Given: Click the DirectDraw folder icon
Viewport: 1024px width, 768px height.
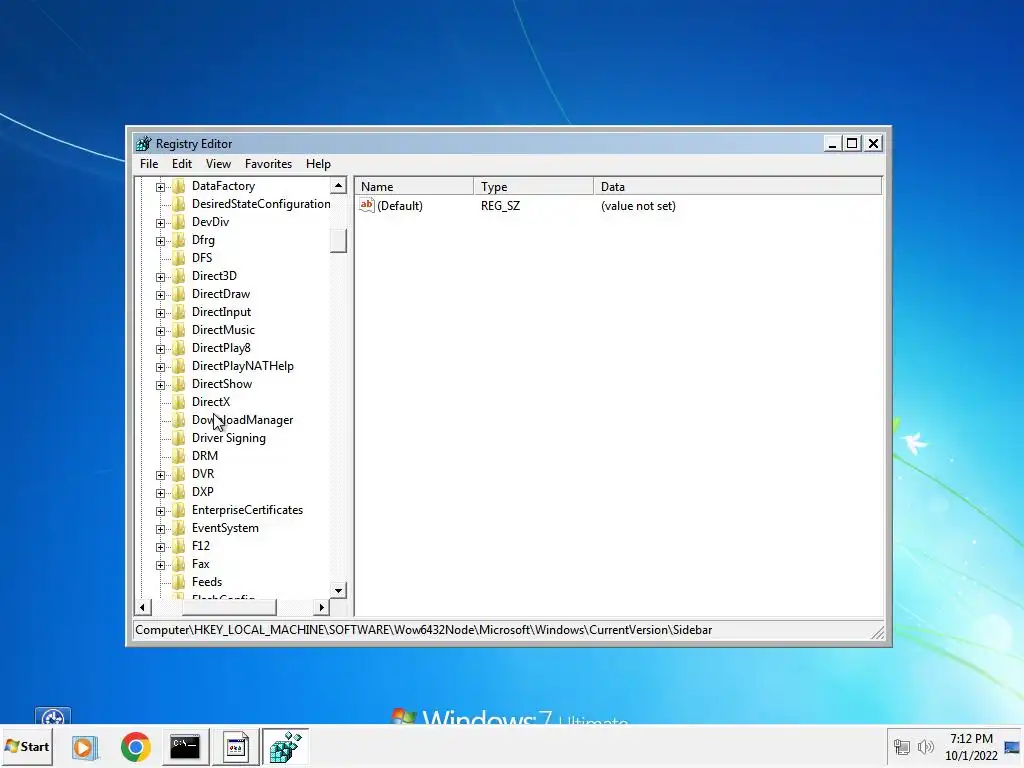Looking at the screenshot, I should click(178, 294).
